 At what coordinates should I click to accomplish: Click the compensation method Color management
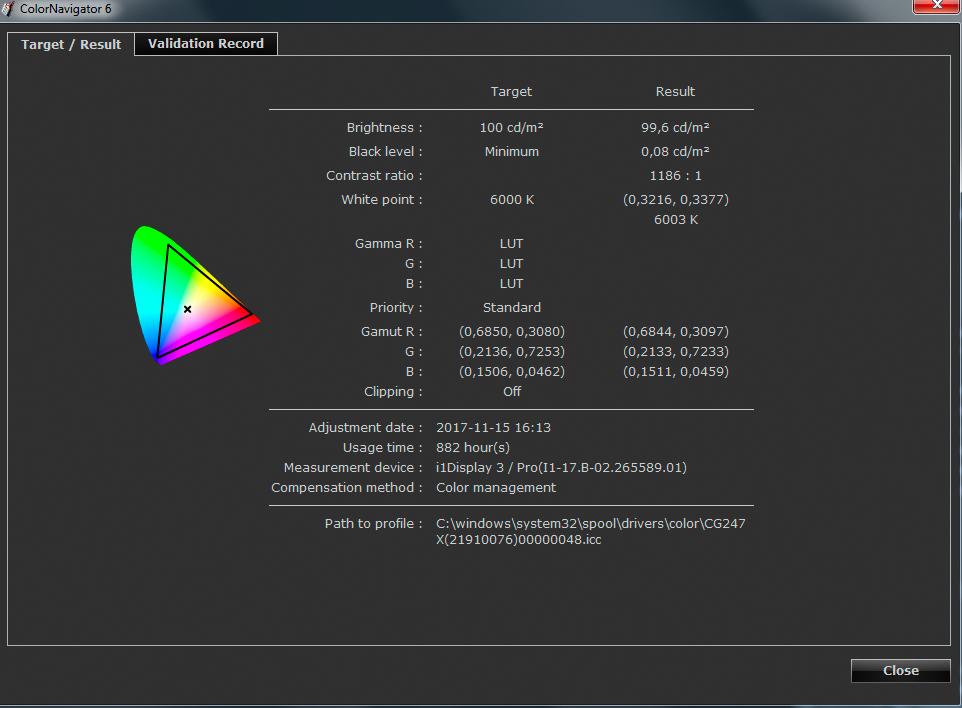496,488
